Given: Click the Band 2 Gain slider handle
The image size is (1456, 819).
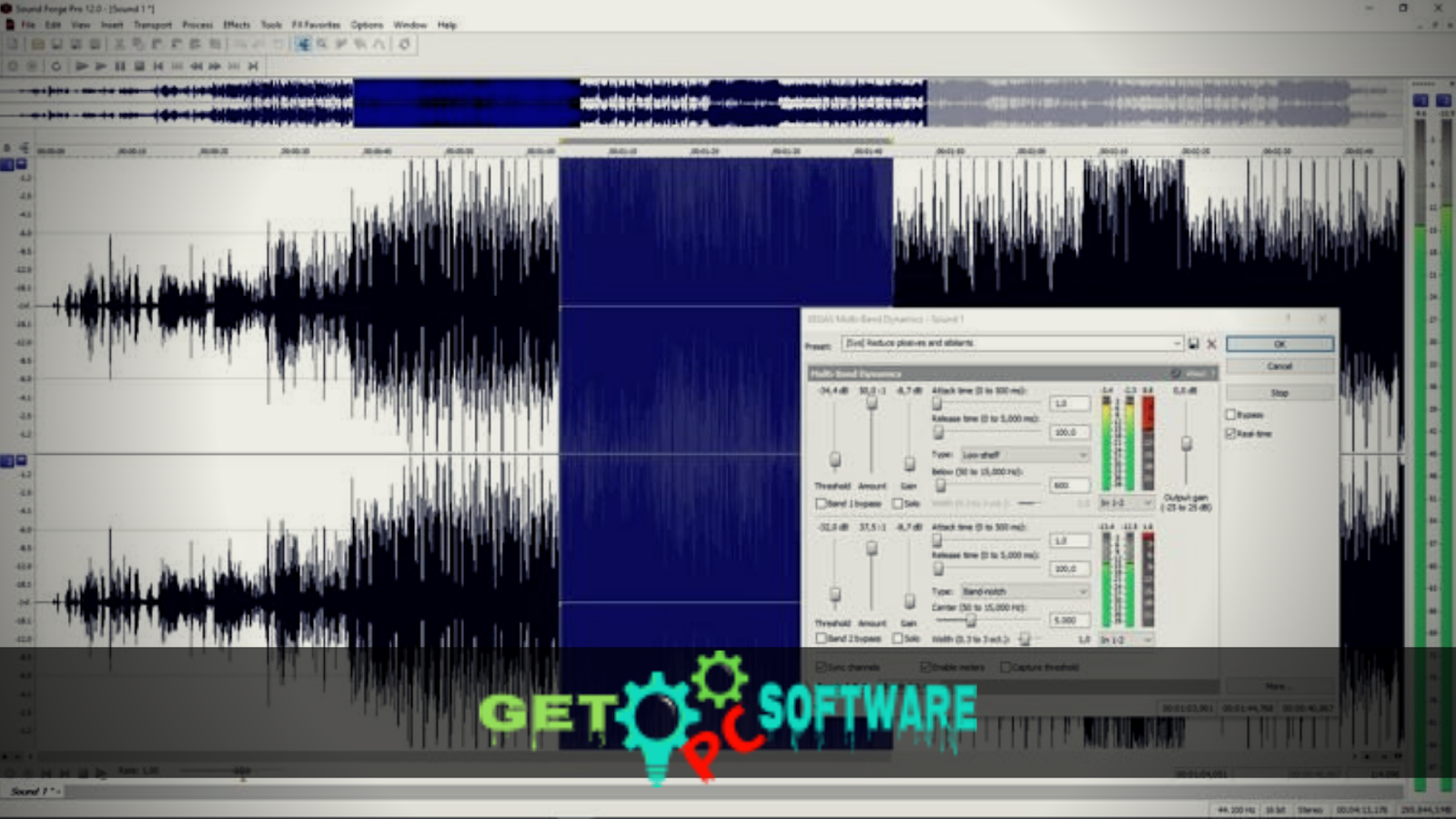Looking at the screenshot, I should [x=909, y=602].
